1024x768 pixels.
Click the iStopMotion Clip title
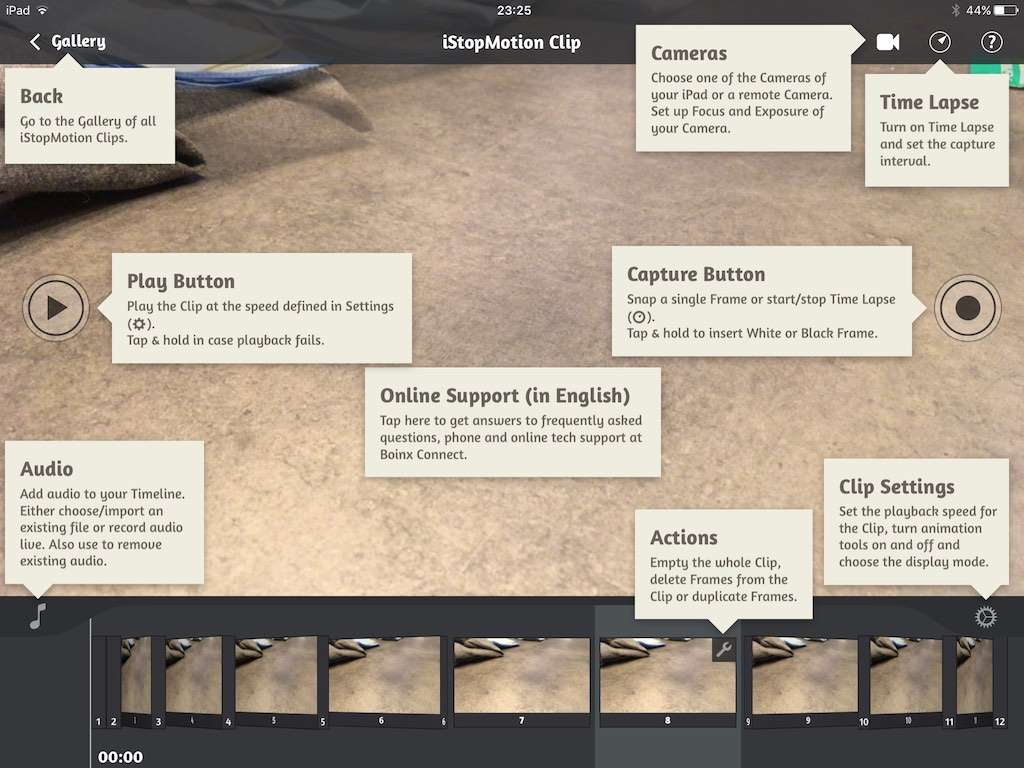(511, 42)
